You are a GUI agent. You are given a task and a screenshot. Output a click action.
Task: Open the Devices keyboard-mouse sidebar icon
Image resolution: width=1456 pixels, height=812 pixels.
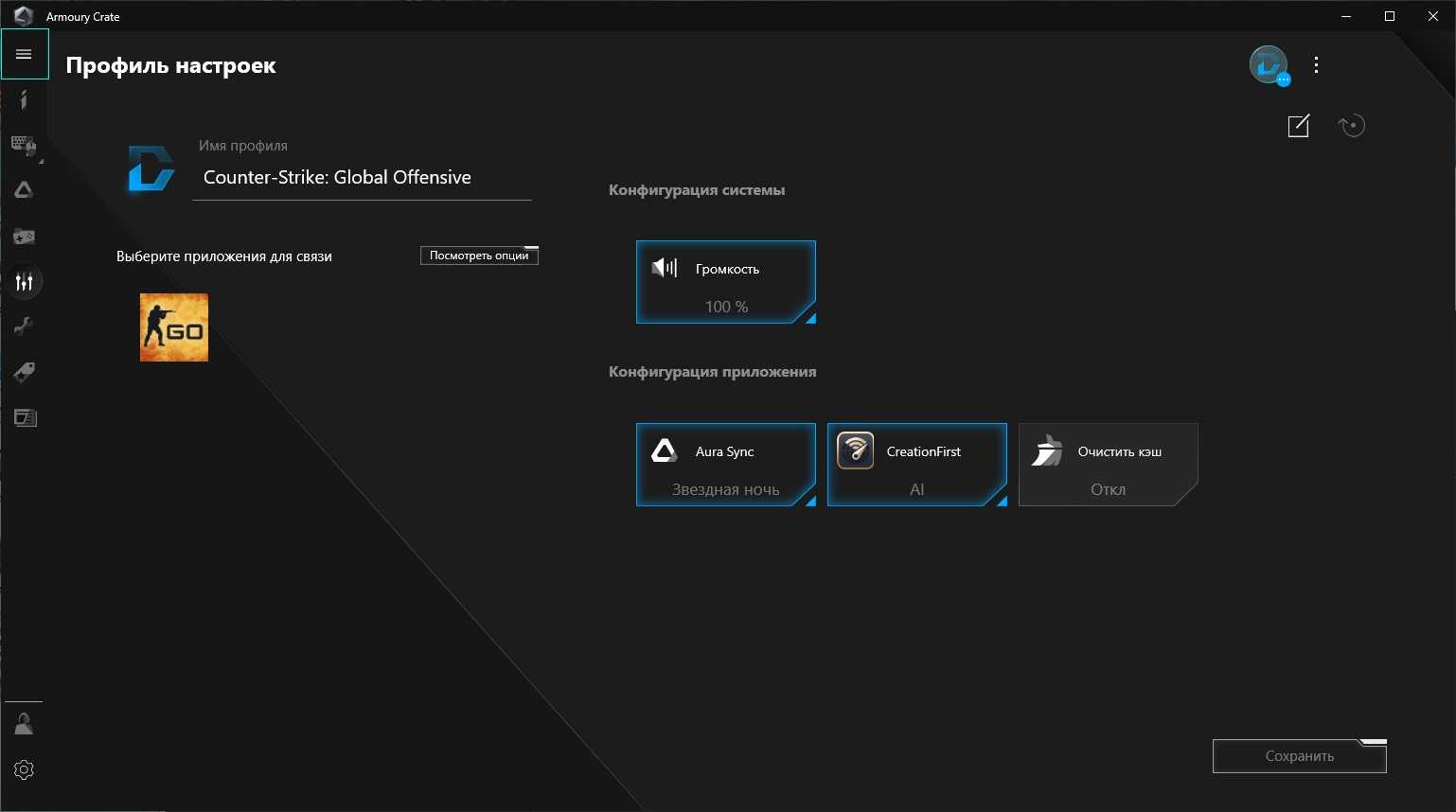[x=24, y=145]
